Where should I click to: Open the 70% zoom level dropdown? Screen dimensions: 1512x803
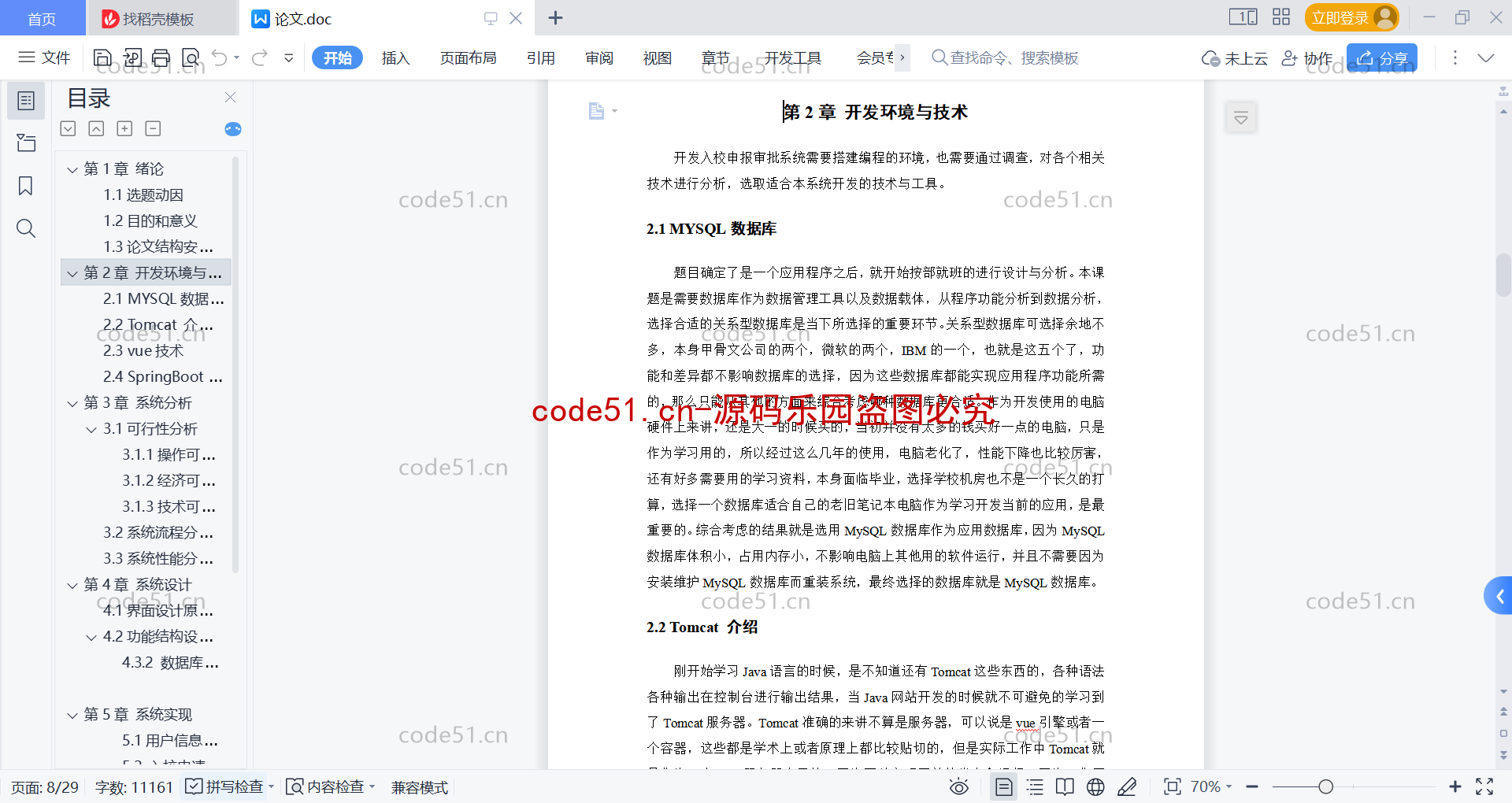point(1211,786)
